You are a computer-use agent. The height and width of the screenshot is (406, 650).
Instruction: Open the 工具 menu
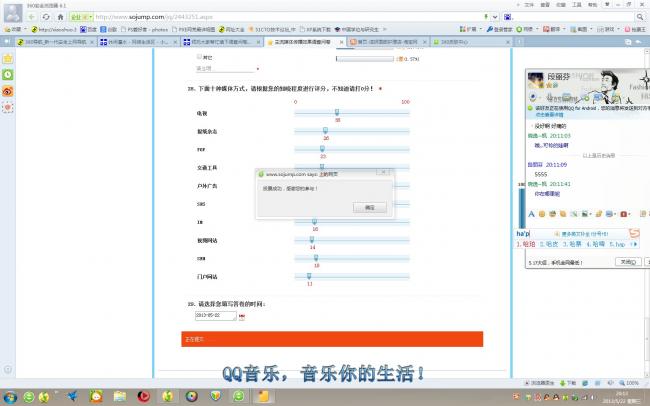tap(577, 5)
